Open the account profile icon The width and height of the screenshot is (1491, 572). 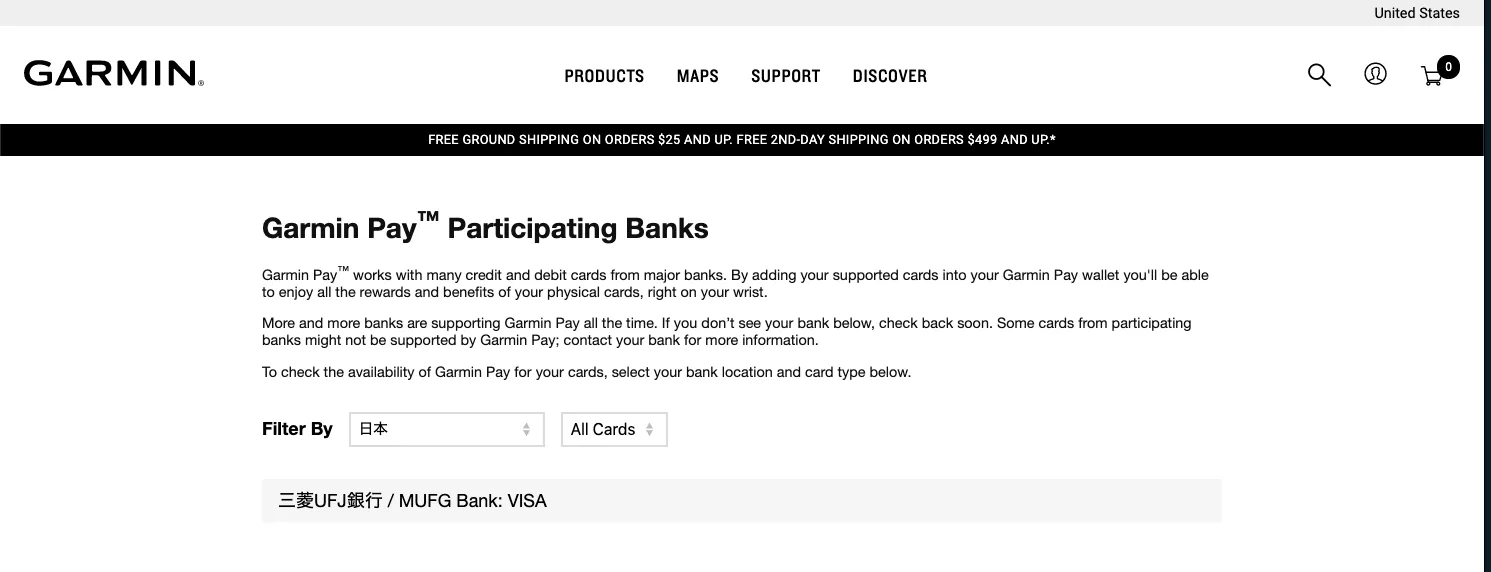[1375, 74]
